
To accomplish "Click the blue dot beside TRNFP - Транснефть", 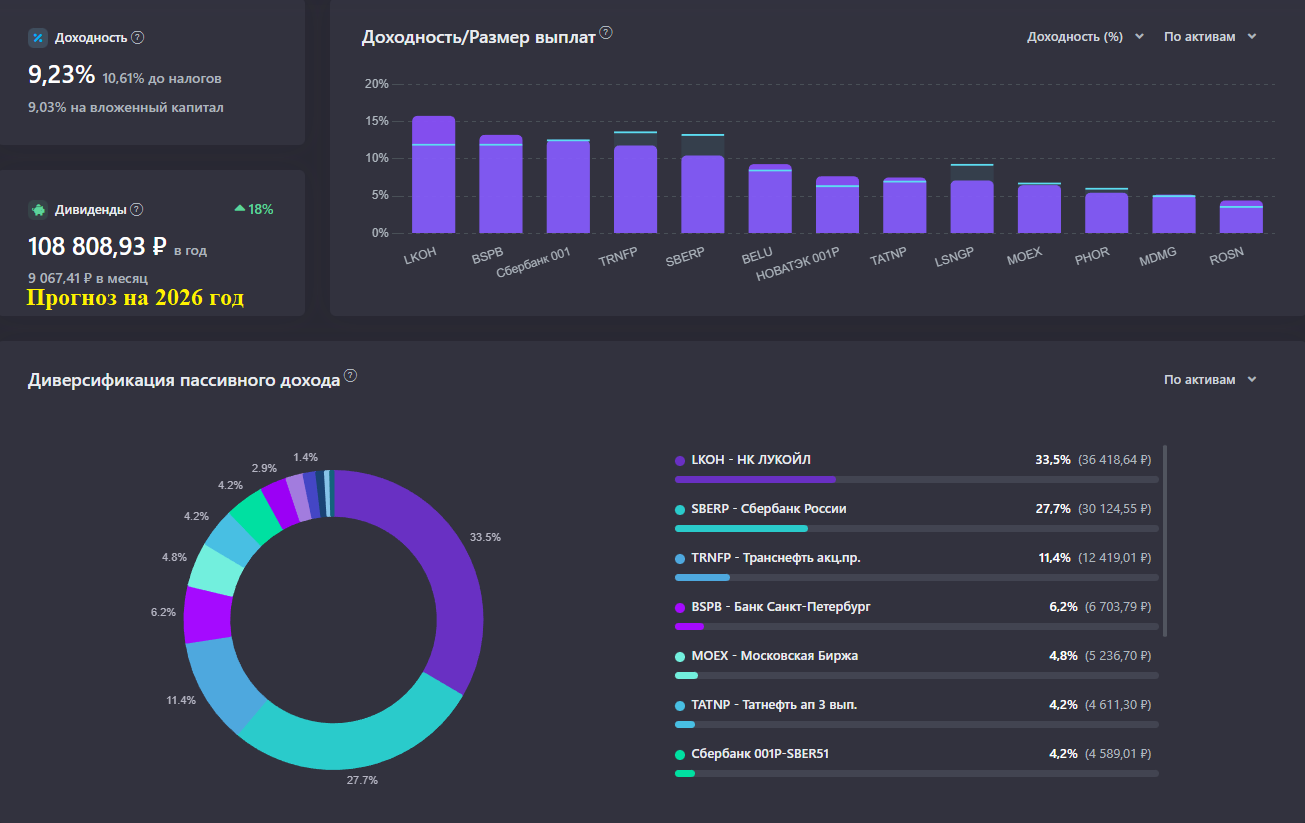I will [x=680, y=558].
